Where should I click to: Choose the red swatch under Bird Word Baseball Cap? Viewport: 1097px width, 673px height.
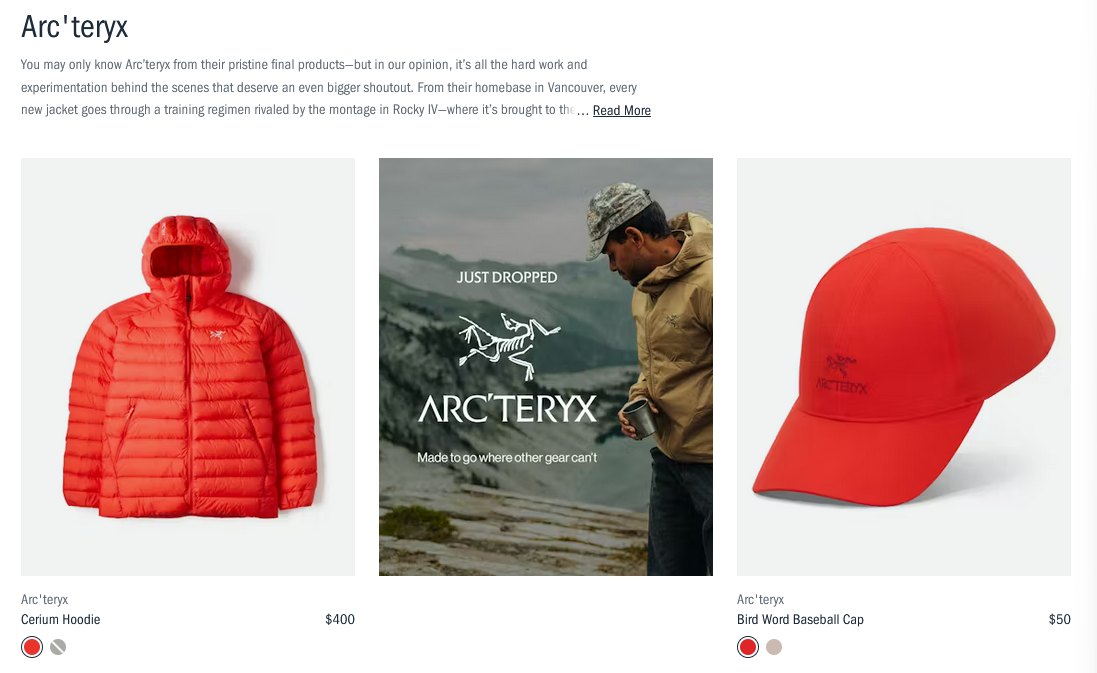[x=747, y=647]
